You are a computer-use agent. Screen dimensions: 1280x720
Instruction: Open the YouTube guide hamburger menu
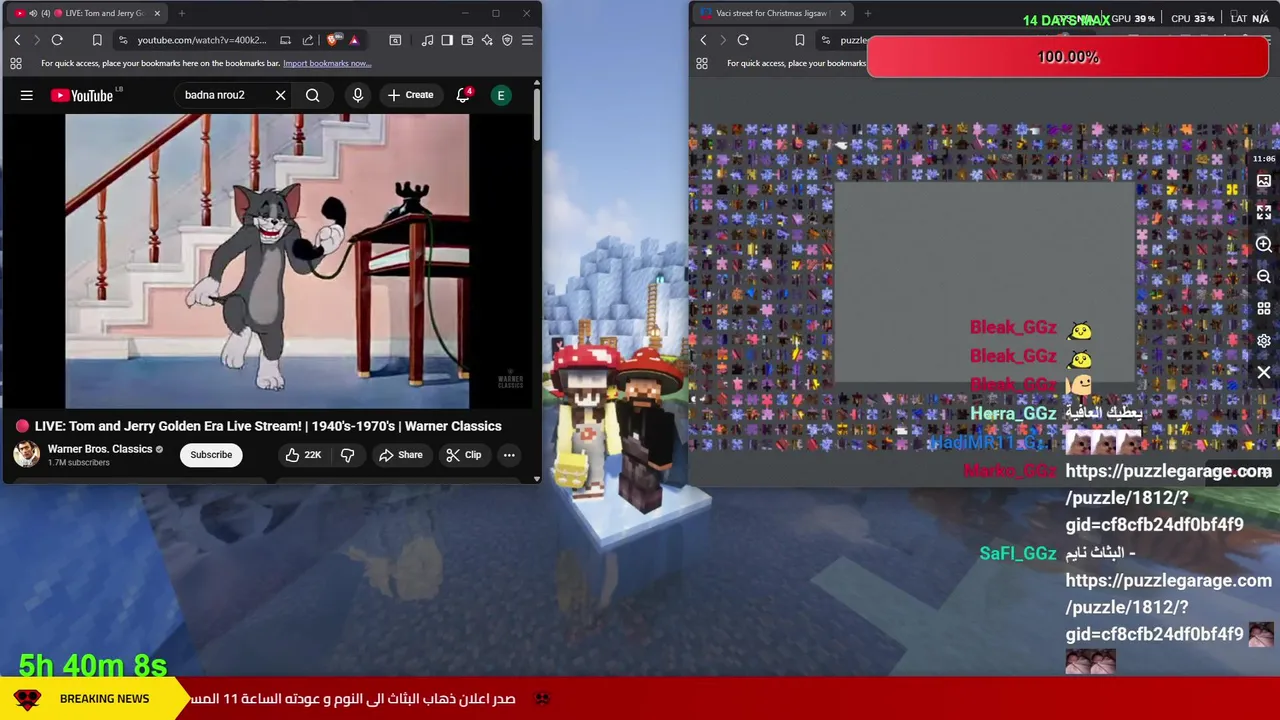pyautogui.click(x=27, y=95)
